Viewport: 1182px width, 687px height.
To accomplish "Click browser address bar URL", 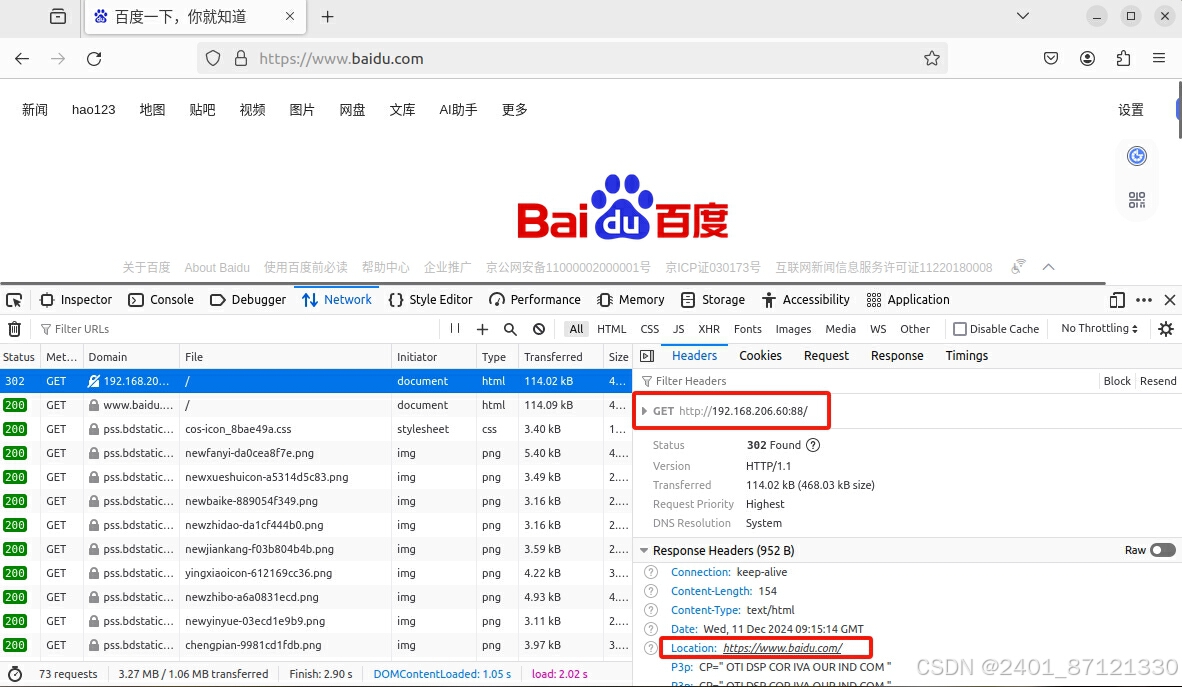I will [341, 59].
